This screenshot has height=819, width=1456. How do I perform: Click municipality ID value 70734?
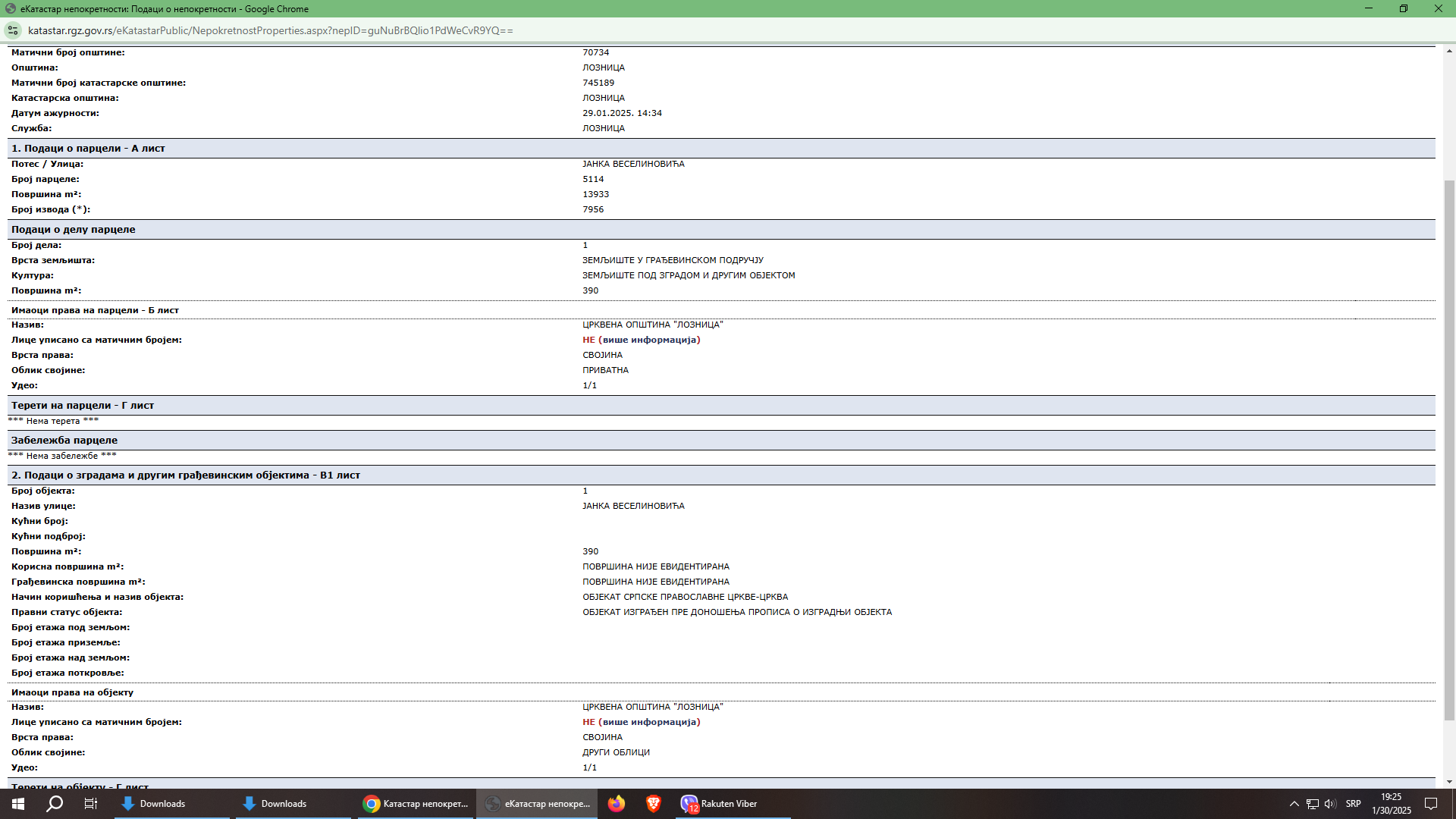(x=595, y=53)
